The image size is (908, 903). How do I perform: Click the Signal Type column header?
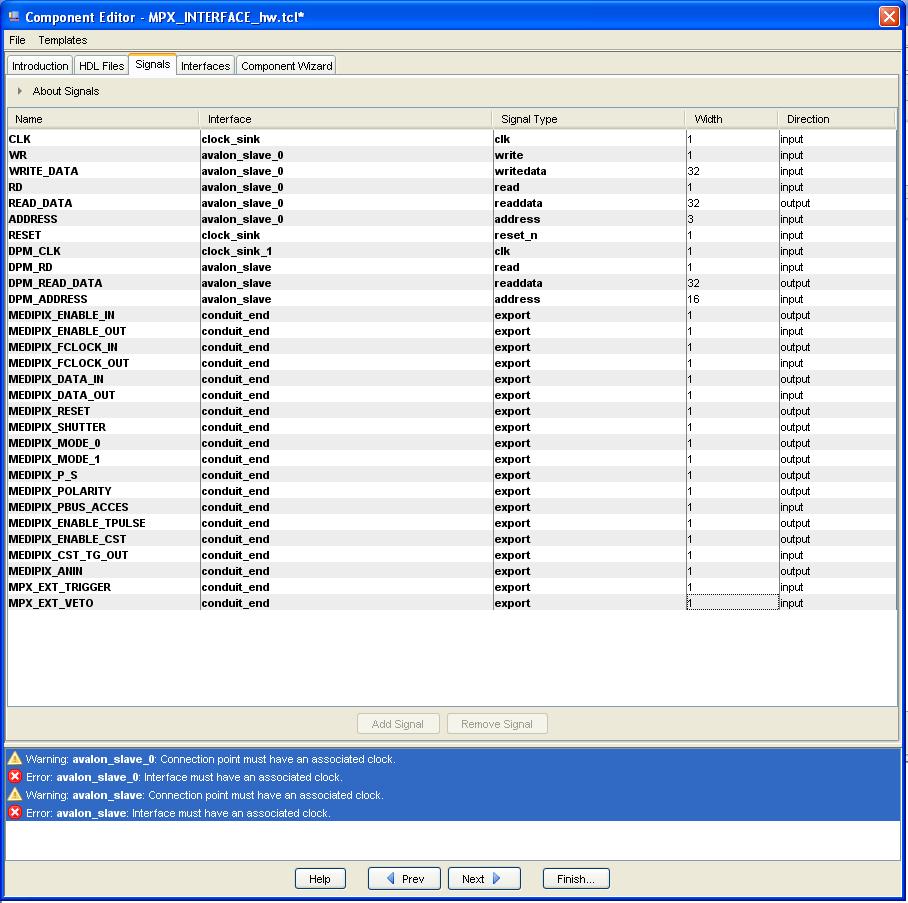[x=589, y=119]
